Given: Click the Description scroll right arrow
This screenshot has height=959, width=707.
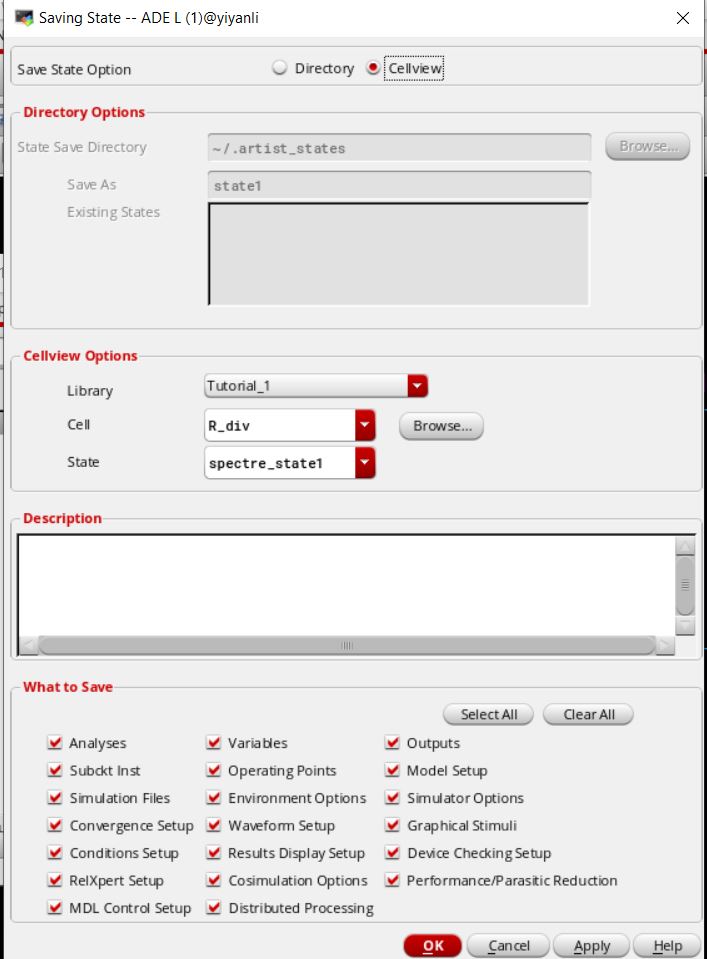Looking at the screenshot, I should point(665,645).
